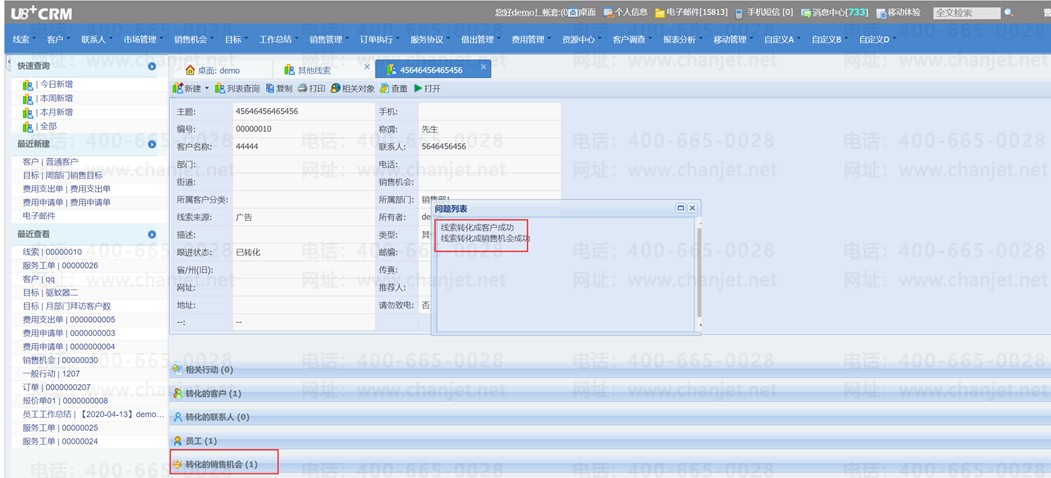Open 电子邮件 under 最近新建
1051x478 pixels.
[x=39, y=216]
